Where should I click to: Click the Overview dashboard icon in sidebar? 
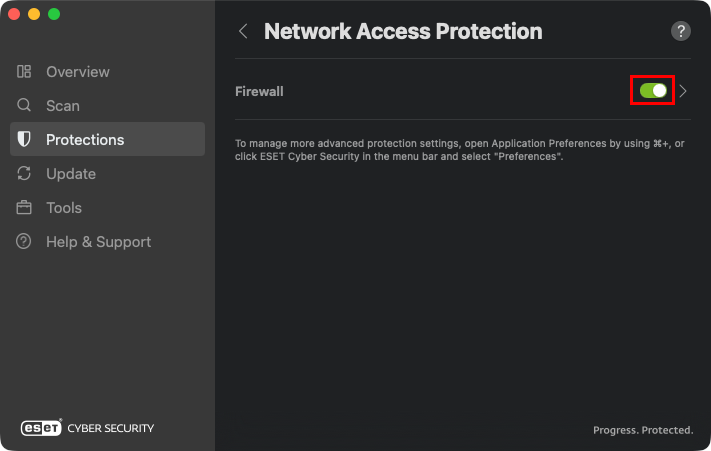tap(24, 72)
